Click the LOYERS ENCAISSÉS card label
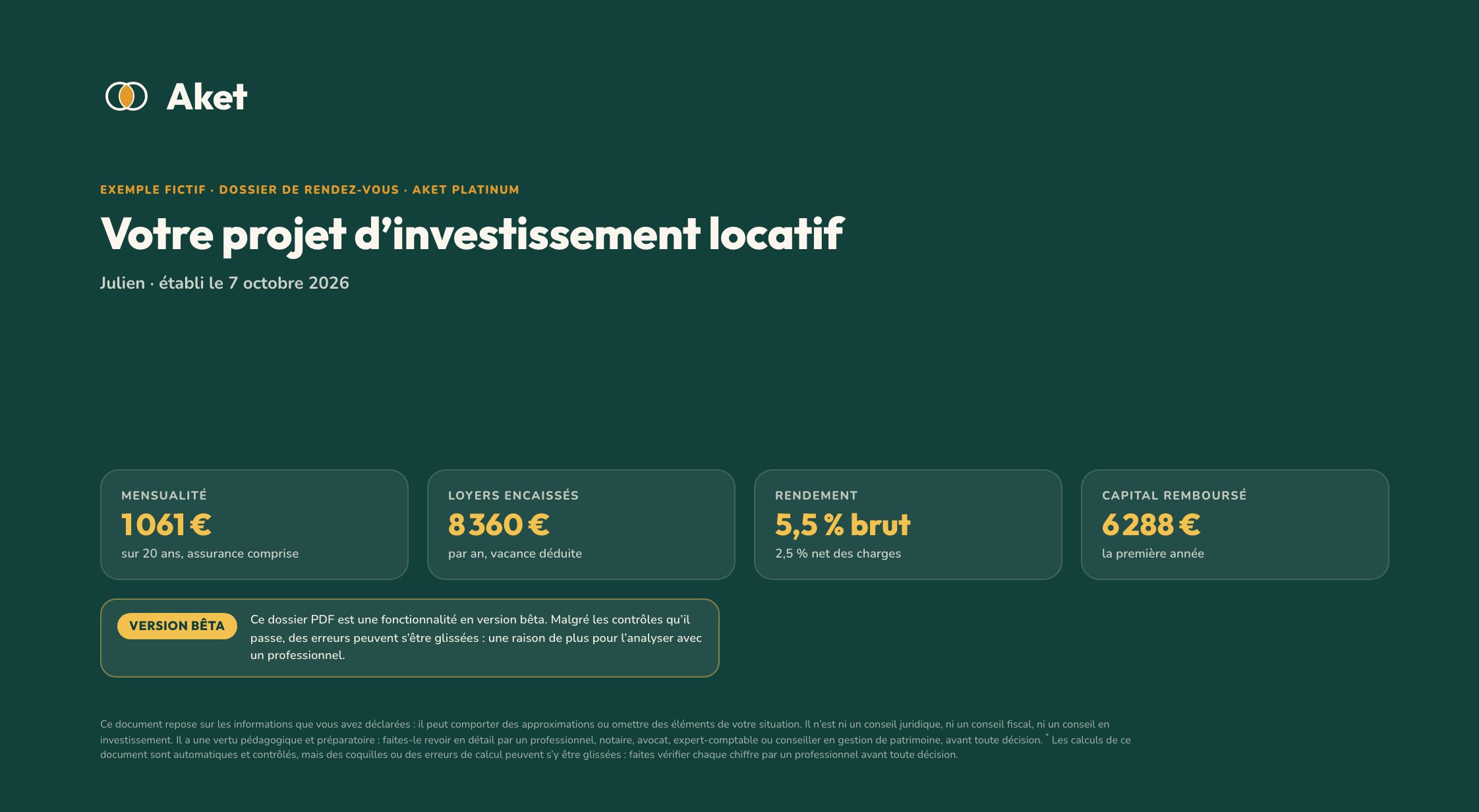 point(513,495)
